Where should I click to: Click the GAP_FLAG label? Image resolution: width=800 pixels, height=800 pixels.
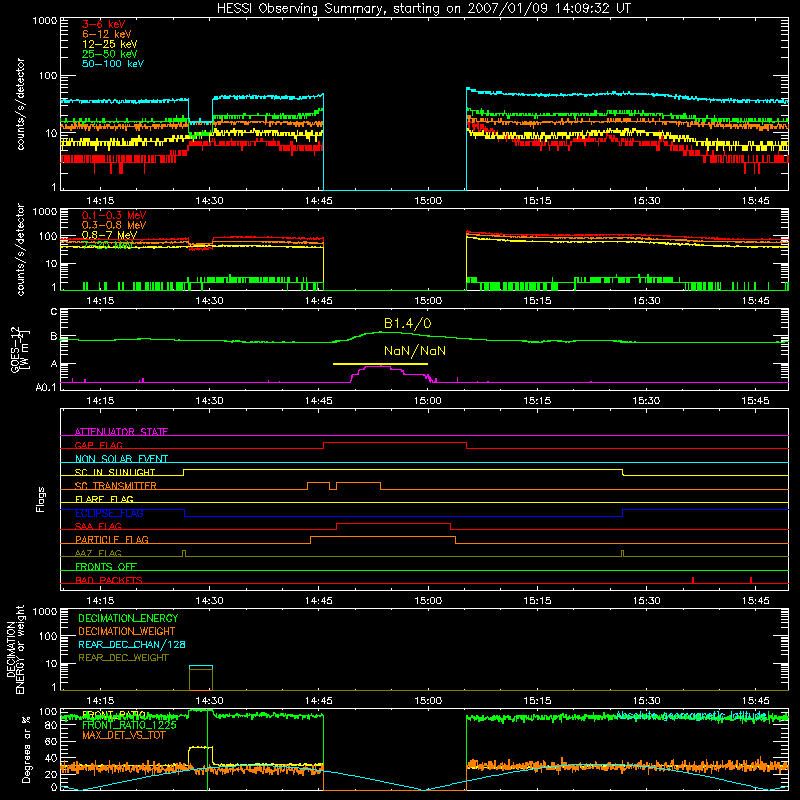pos(98,445)
